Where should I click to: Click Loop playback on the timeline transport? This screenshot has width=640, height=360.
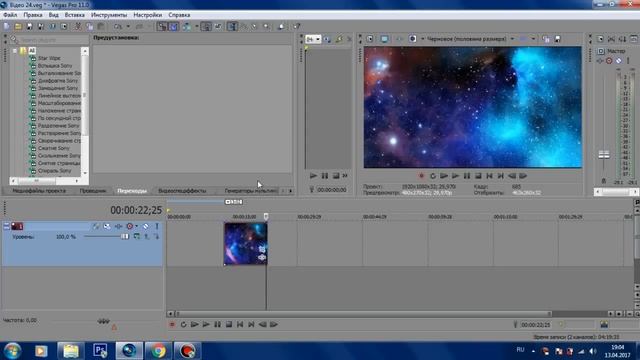(x=183, y=324)
